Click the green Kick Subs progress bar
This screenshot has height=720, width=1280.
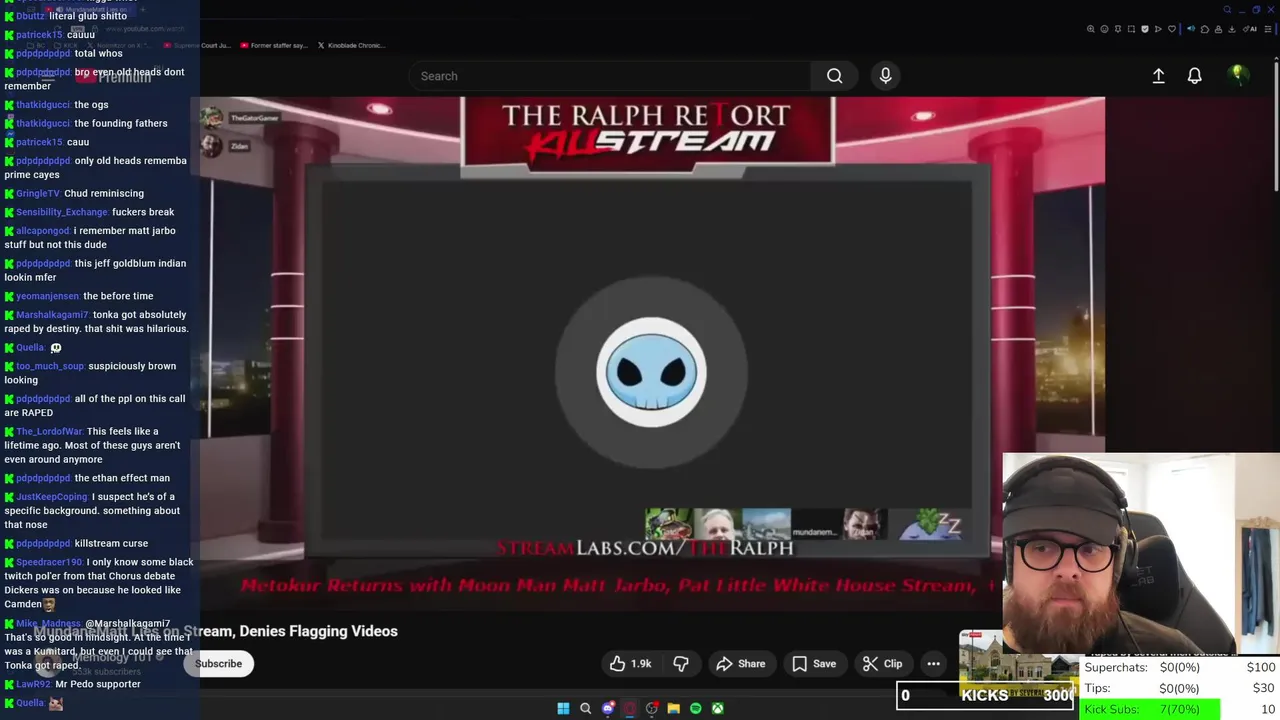click(x=1150, y=709)
